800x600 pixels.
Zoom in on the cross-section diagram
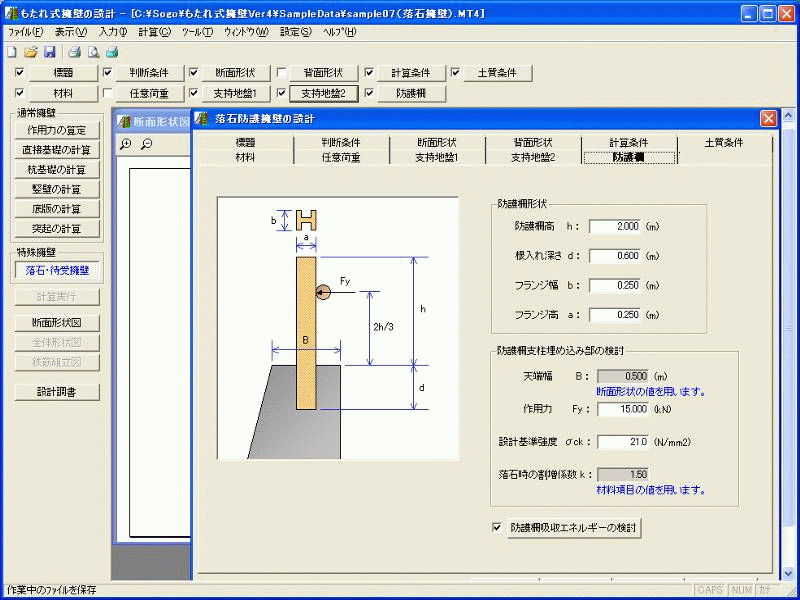(125, 144)
